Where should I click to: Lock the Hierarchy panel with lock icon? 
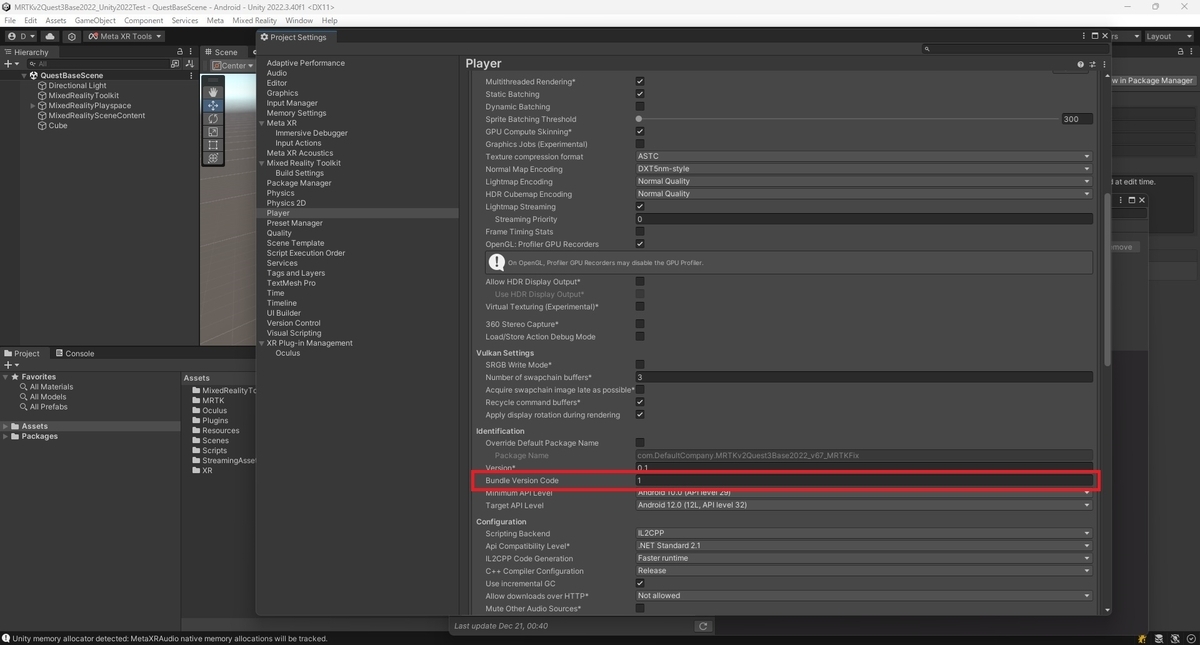(180, 52)
